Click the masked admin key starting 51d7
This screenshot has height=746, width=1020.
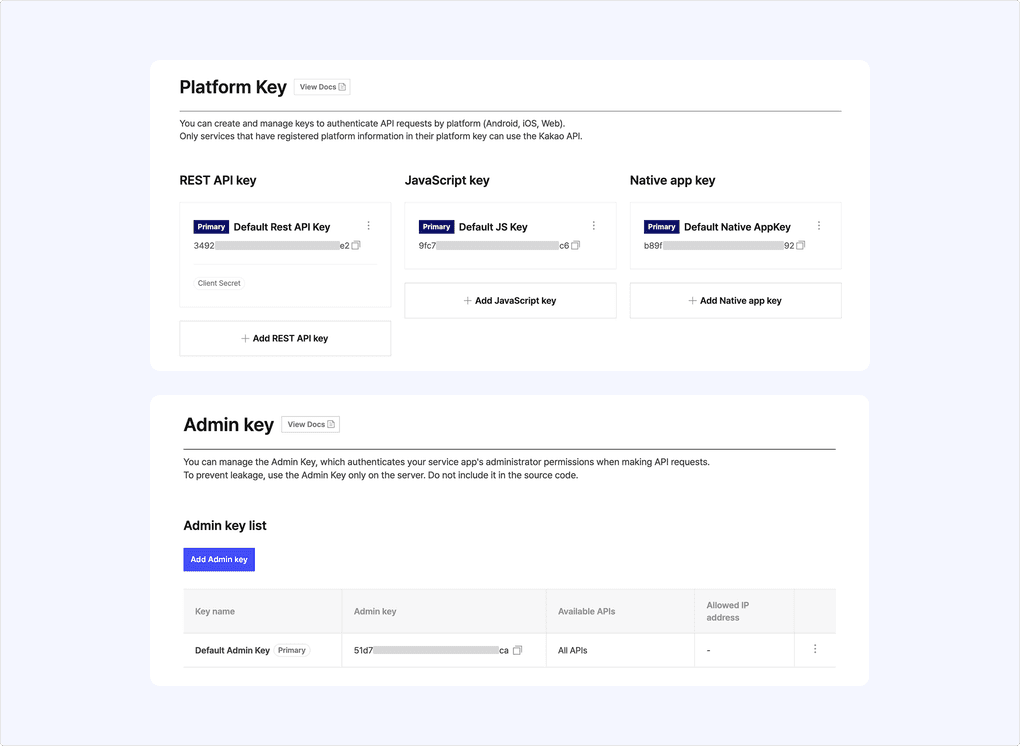tap(431, 650)
